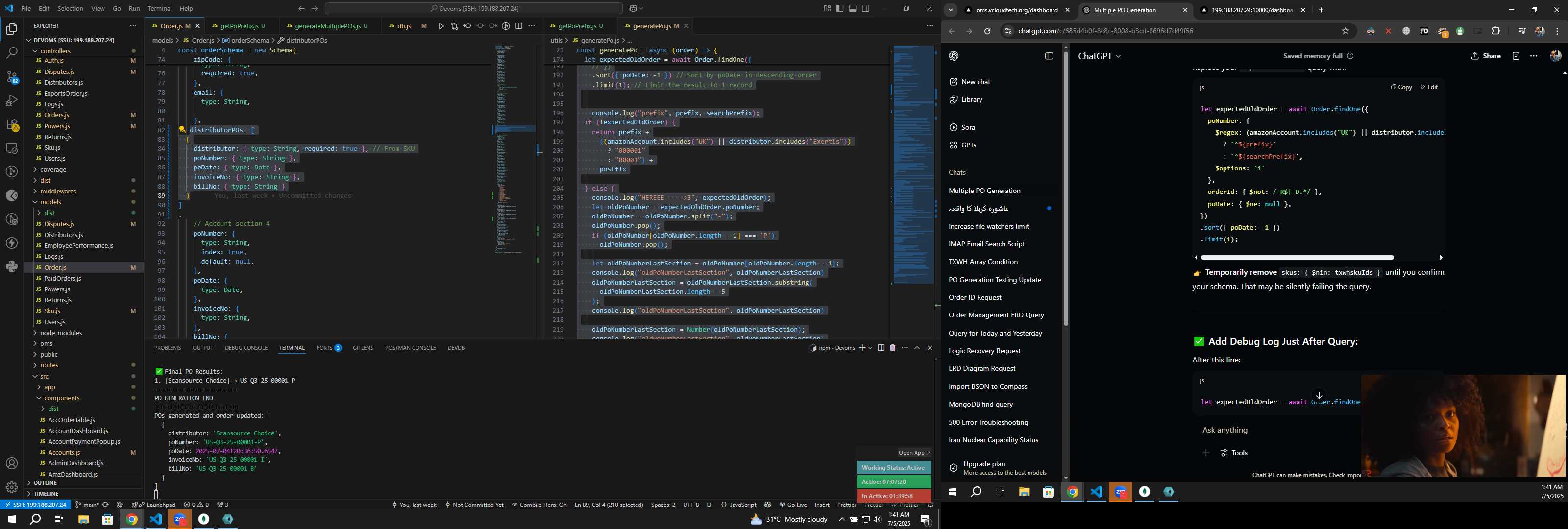Maximize the terminal panel size

point(917,348)
